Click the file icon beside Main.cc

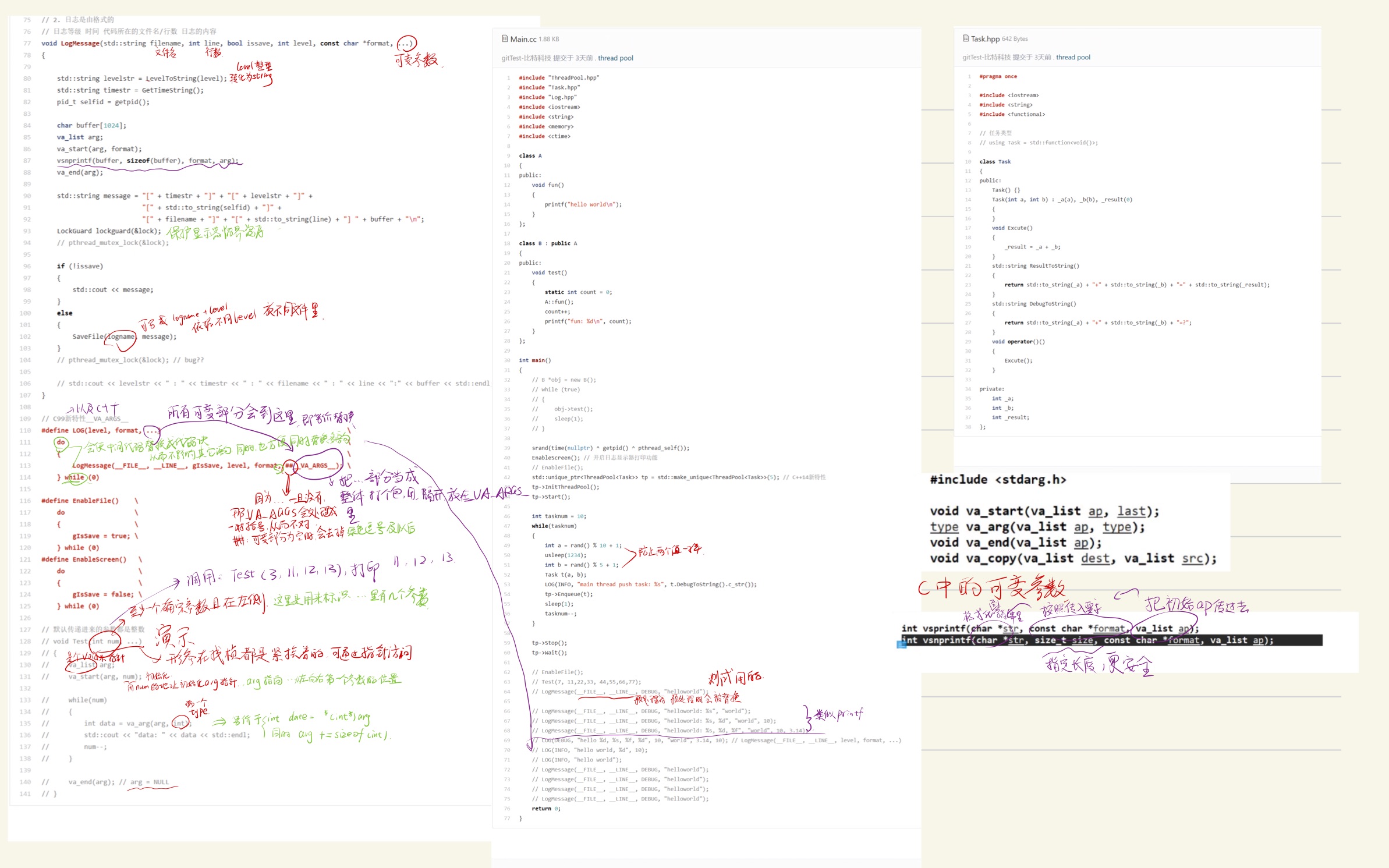pos(505,39)
